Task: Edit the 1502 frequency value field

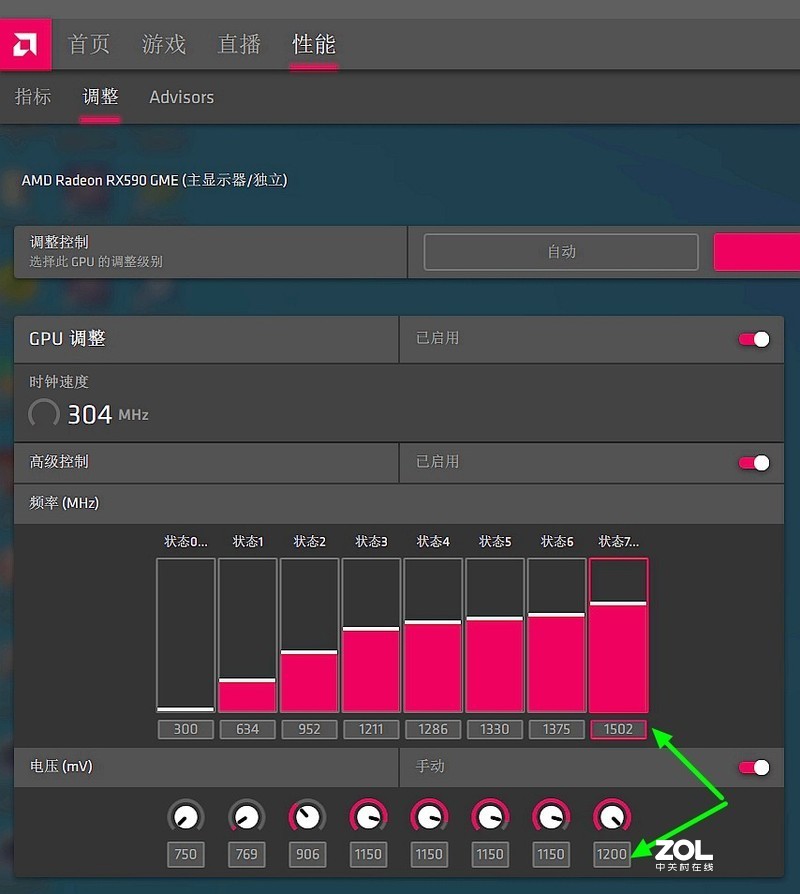Action: click(x=618, y=729)
